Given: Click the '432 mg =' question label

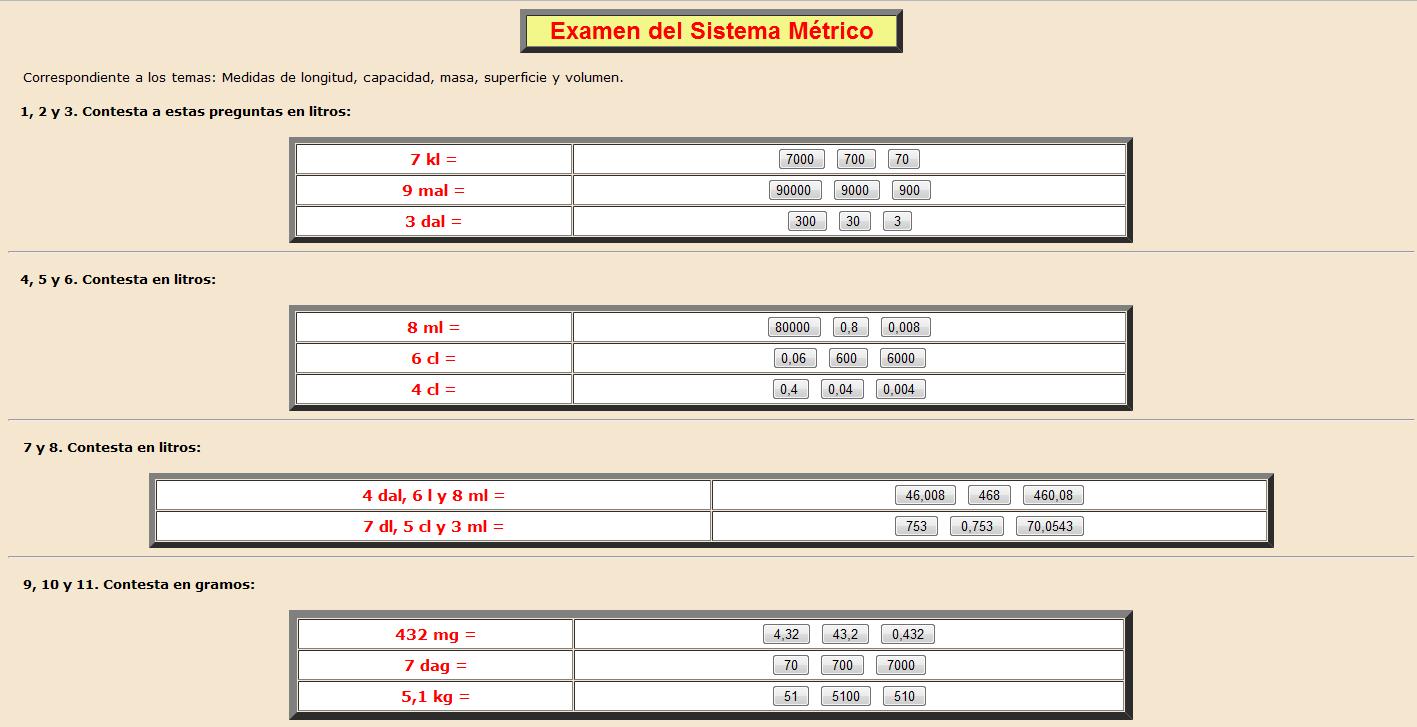Looking at the screenshot, I should (436, 634).
